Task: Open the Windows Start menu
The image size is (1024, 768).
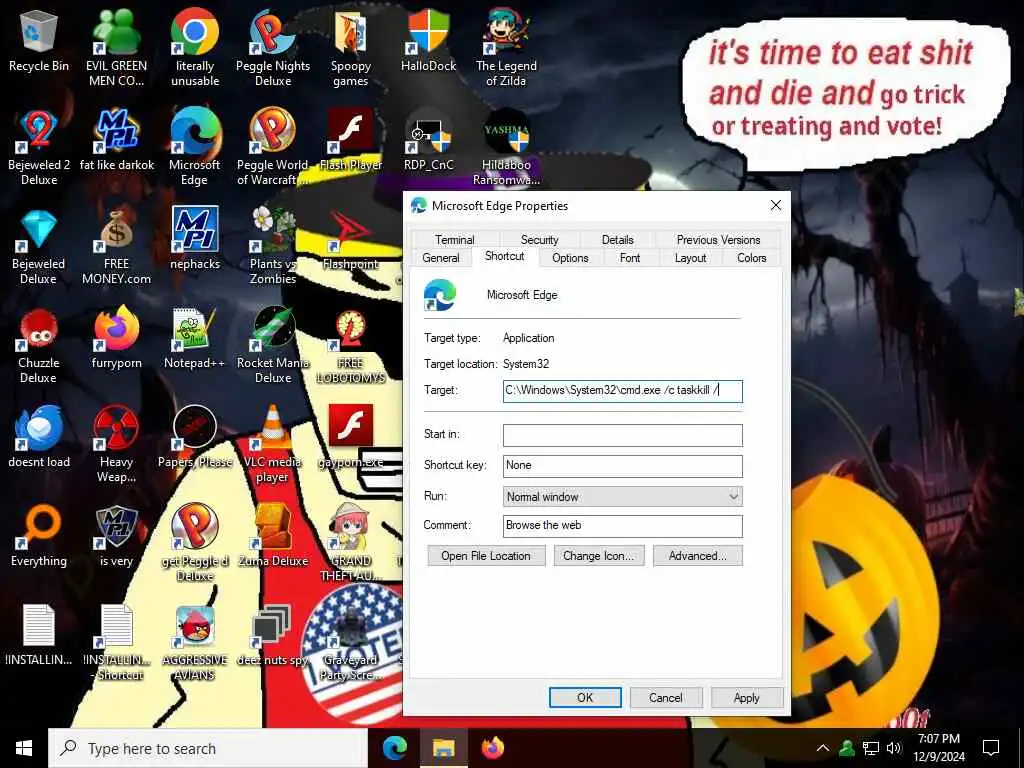Action: click(x=24, y=748)
